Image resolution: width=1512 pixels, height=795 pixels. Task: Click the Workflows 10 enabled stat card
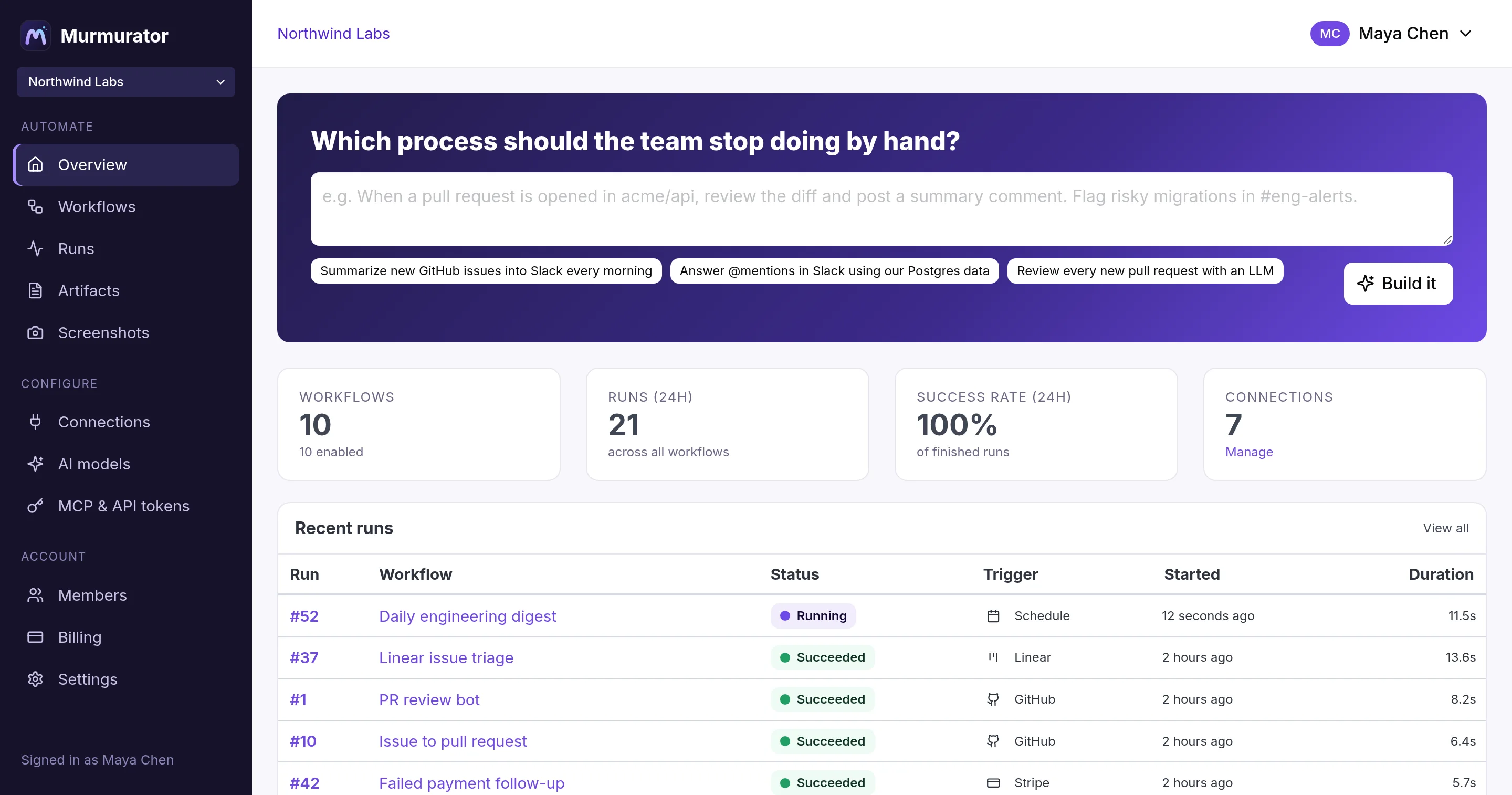tap(418, 424)
